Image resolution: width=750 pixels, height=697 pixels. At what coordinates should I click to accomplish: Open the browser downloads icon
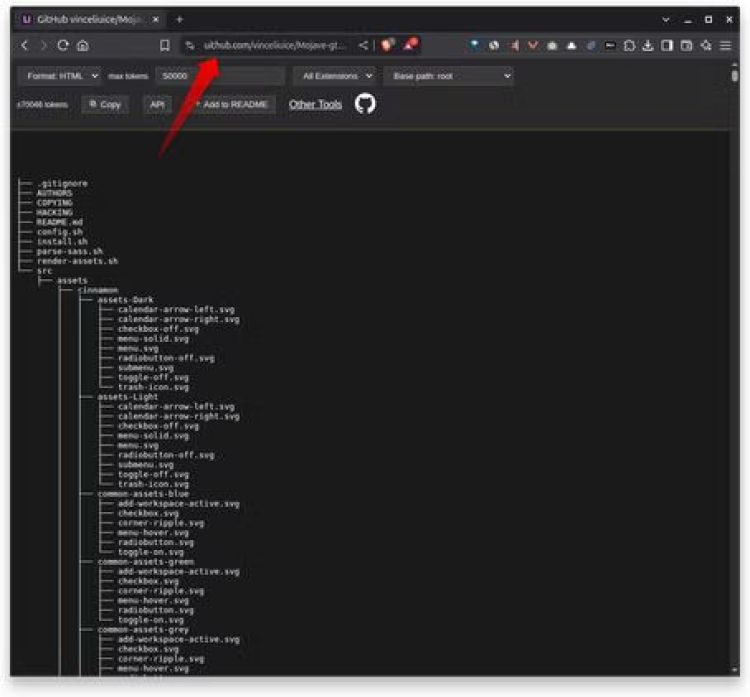(648, 45)
